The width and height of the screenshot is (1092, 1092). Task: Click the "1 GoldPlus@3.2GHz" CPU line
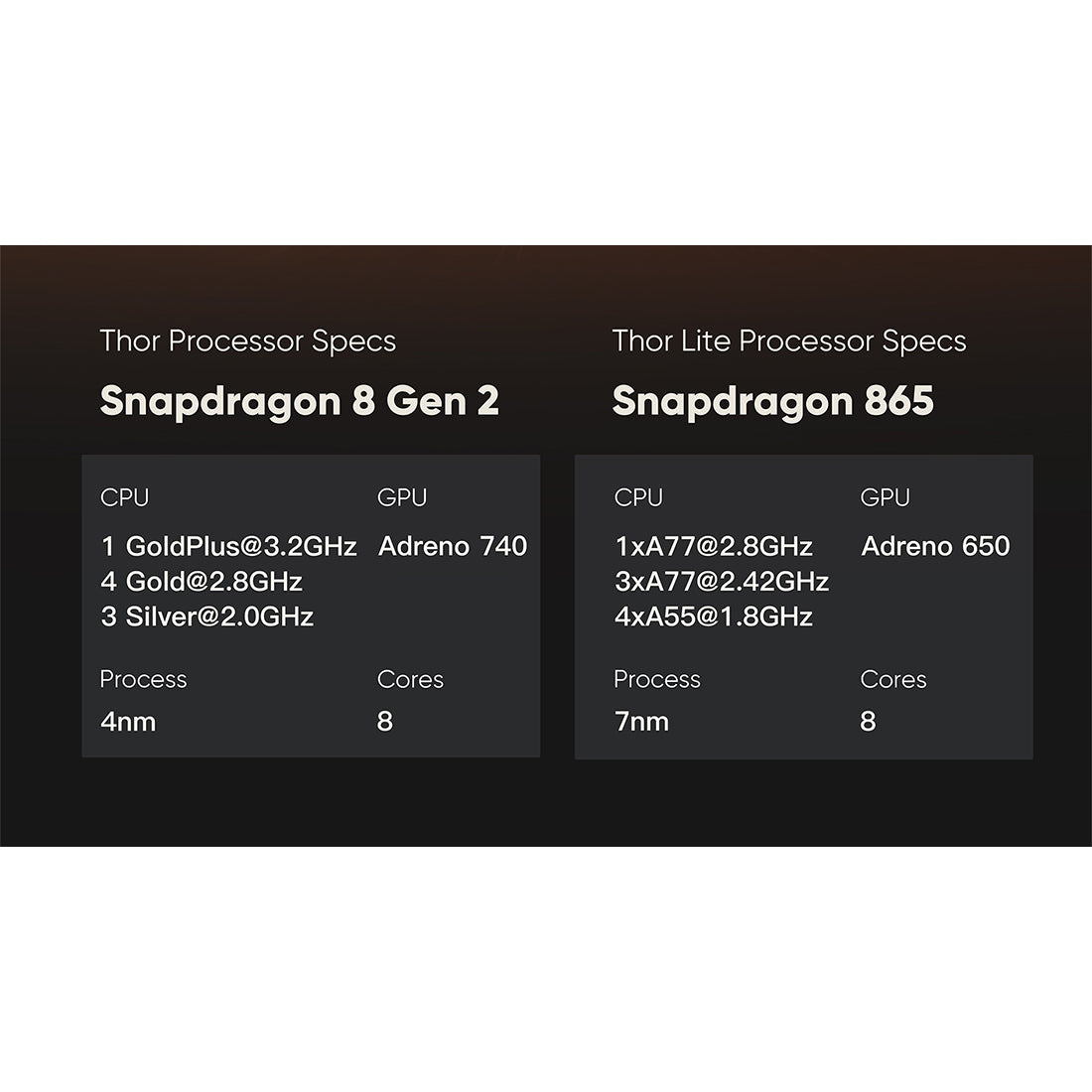[228, 546]
